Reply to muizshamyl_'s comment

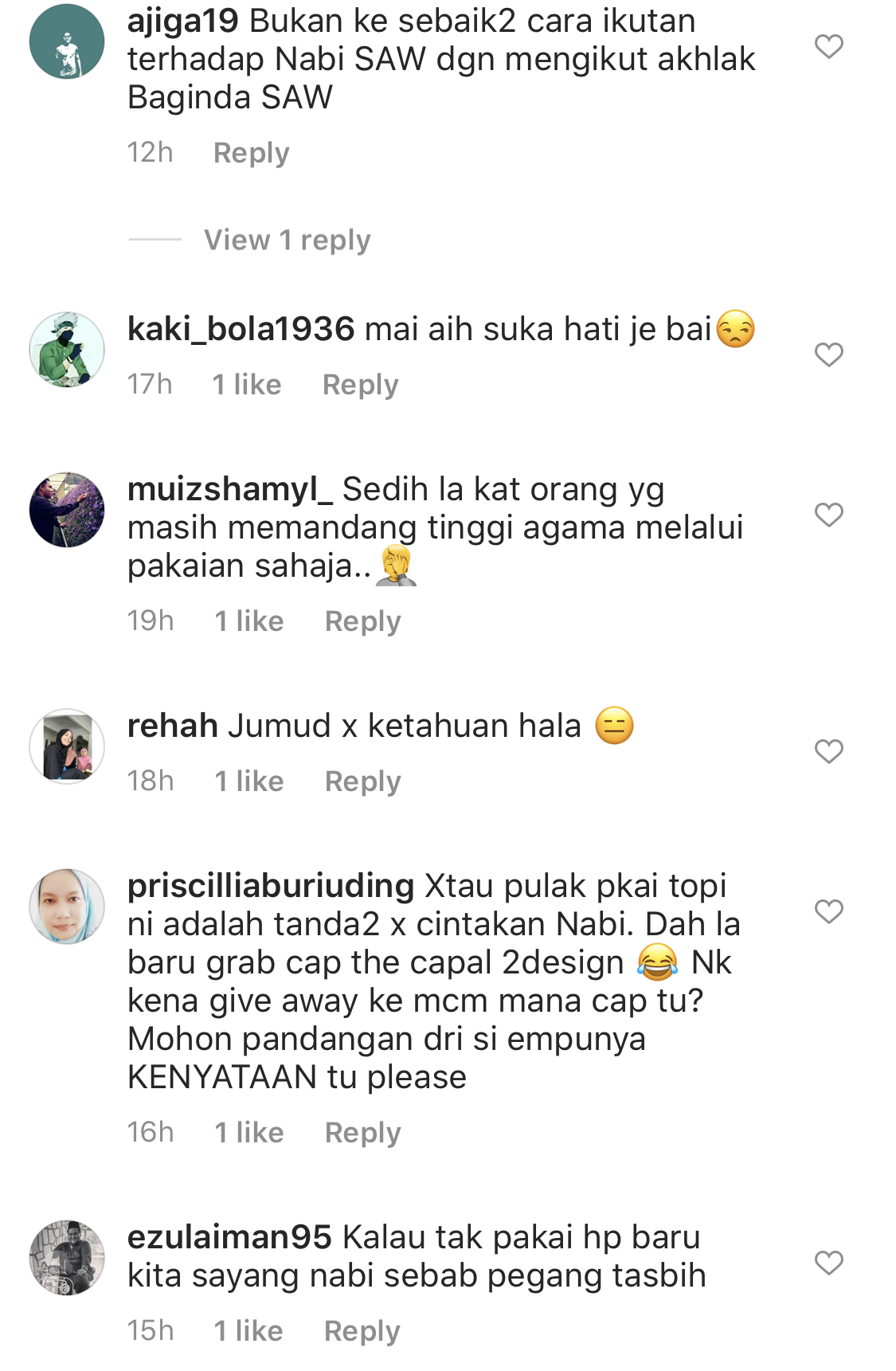[x=362, y=621]
